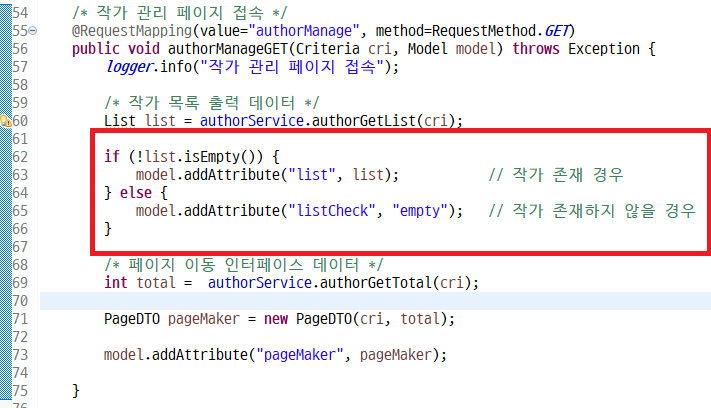Click line number 54 in gutter

pos(20,13)
